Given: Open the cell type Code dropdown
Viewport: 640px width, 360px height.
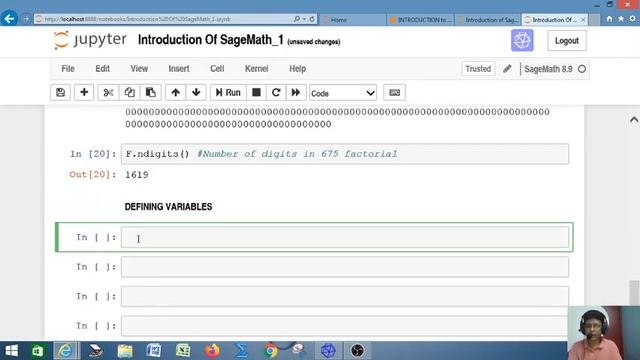Looking at the screenshot, I should click(343, 93).
